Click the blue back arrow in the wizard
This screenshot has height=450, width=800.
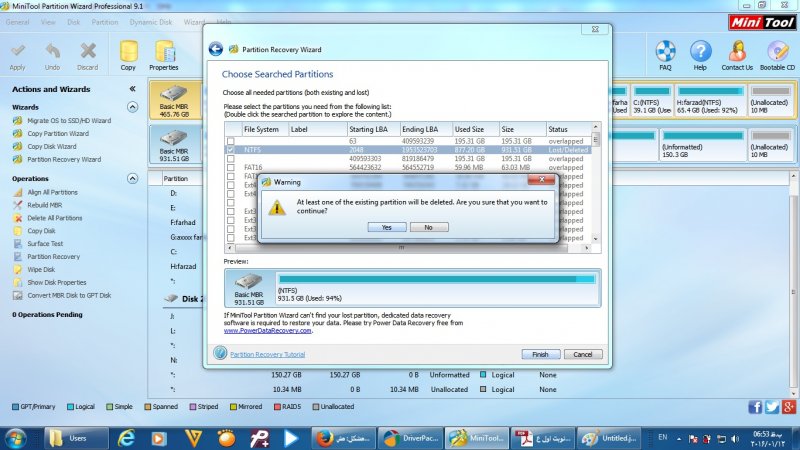(216, 49)
